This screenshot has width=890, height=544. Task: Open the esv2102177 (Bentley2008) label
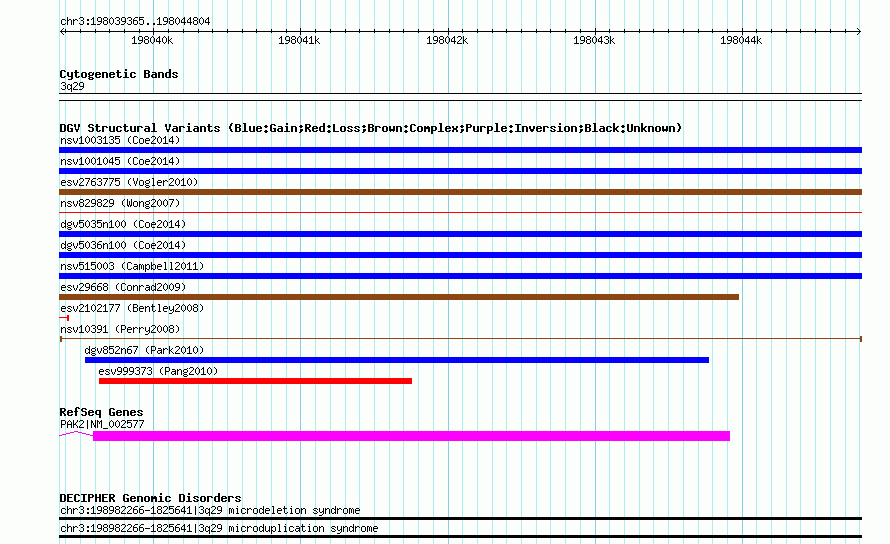coord(132,308)
